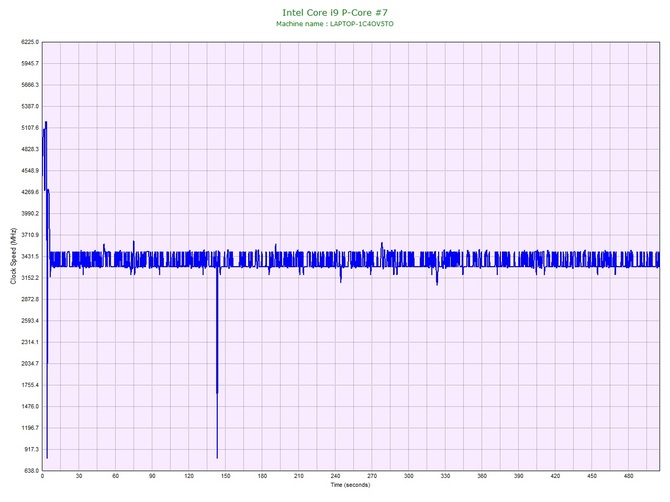Click the 1476.0 y-axis value
Image resolution: width=670 pixels, height=502 pixels.
(x=30, y=406)
